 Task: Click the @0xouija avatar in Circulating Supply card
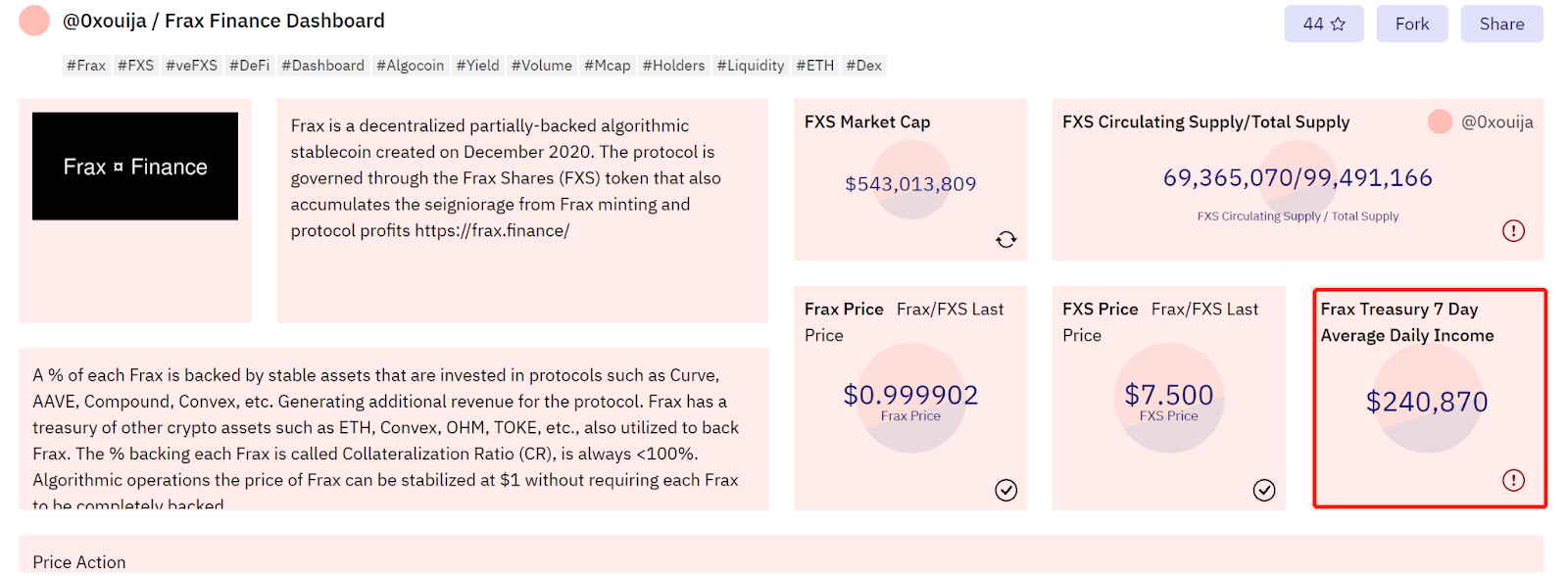(x=1440, y=121)
